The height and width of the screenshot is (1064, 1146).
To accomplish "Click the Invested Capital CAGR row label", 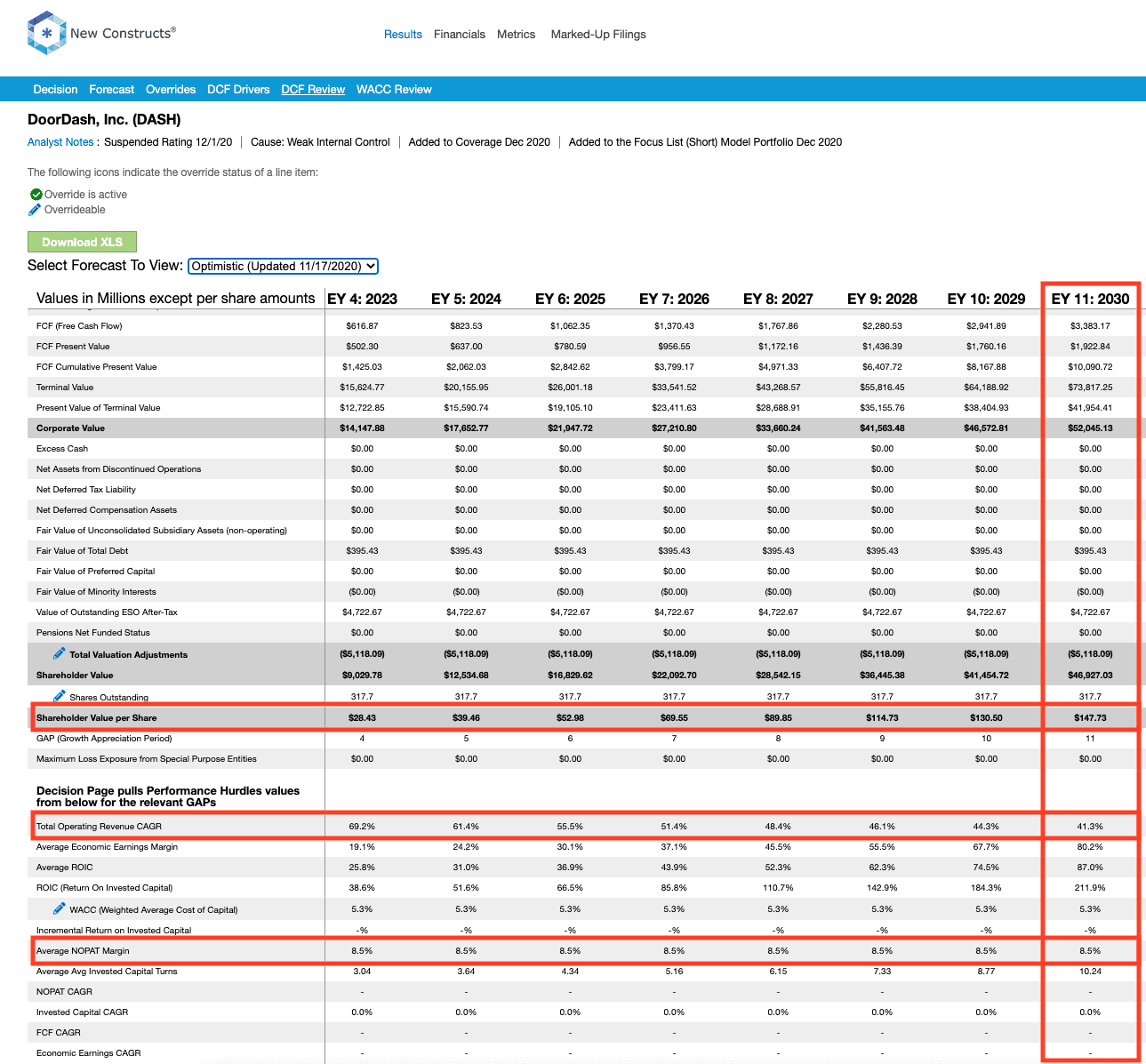I will [x=82, y=1012].
